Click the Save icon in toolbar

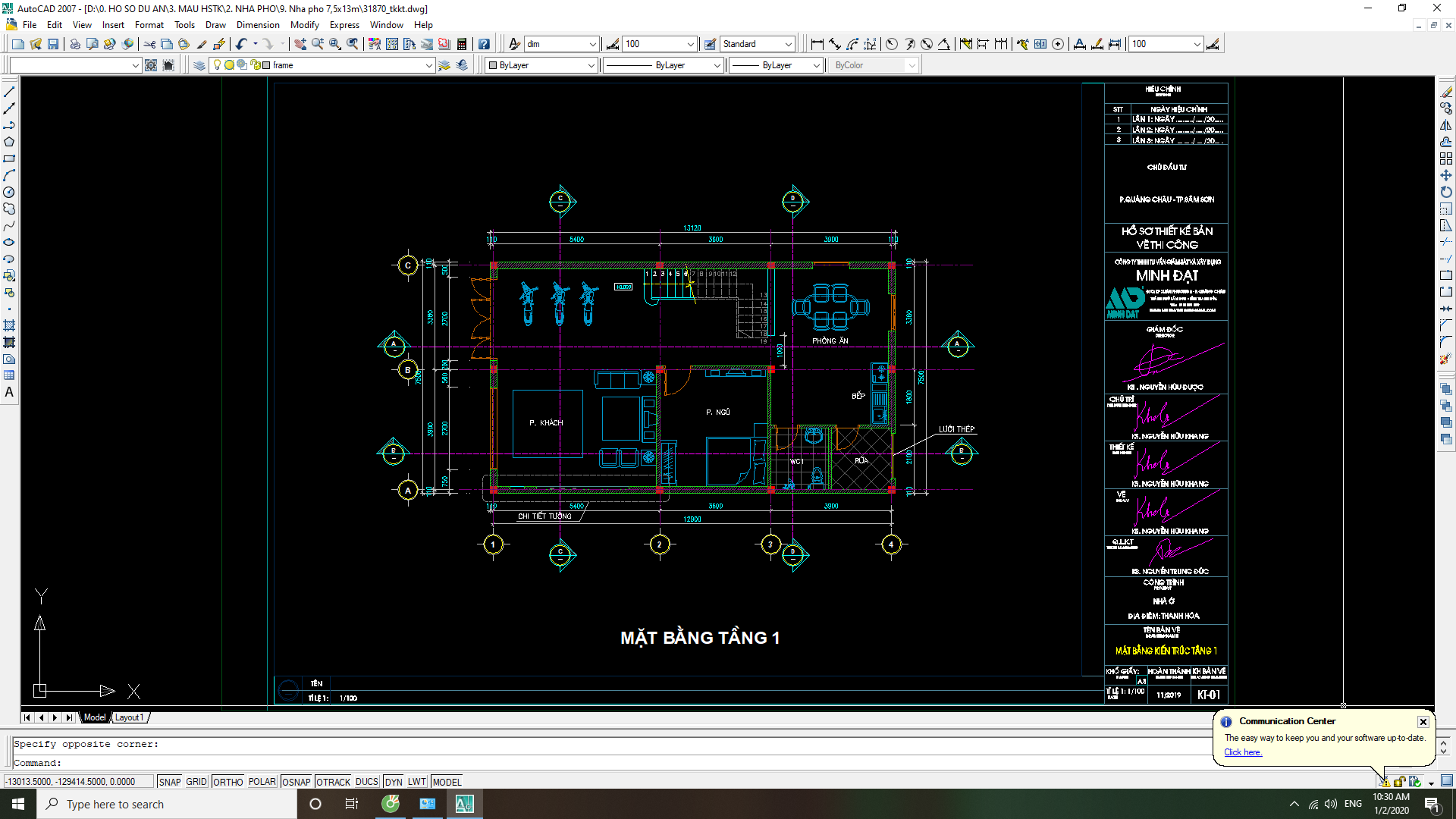(53, 44)
